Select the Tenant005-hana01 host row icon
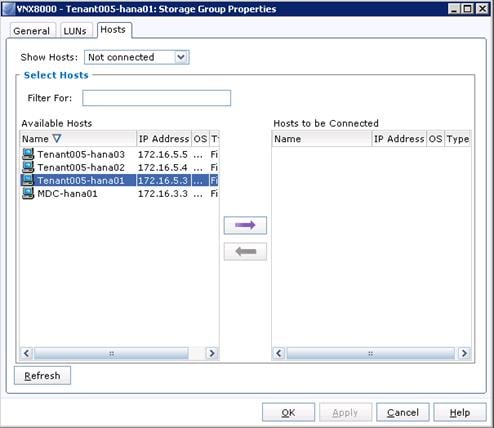 coord(28,180)
